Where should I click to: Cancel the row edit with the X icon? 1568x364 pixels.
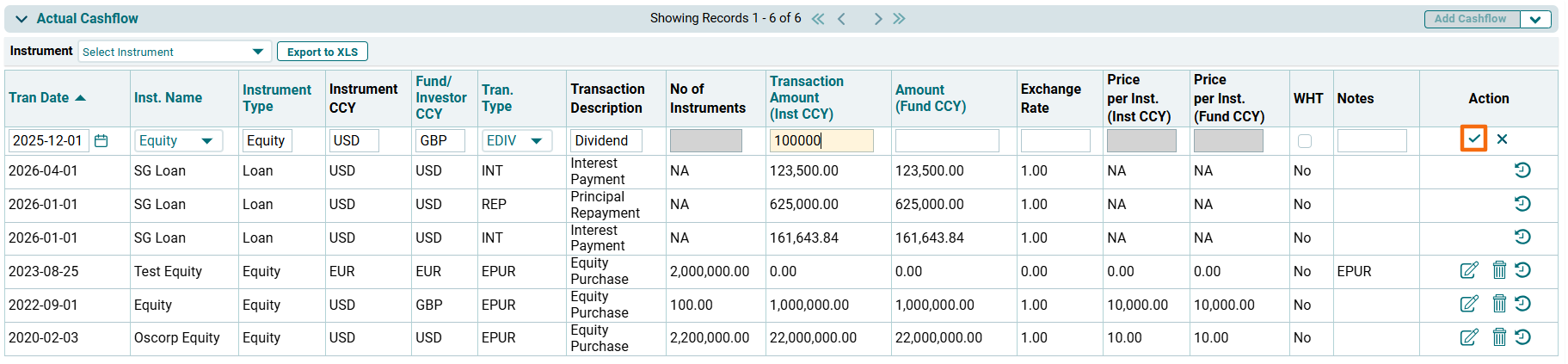coord(1502,139)
